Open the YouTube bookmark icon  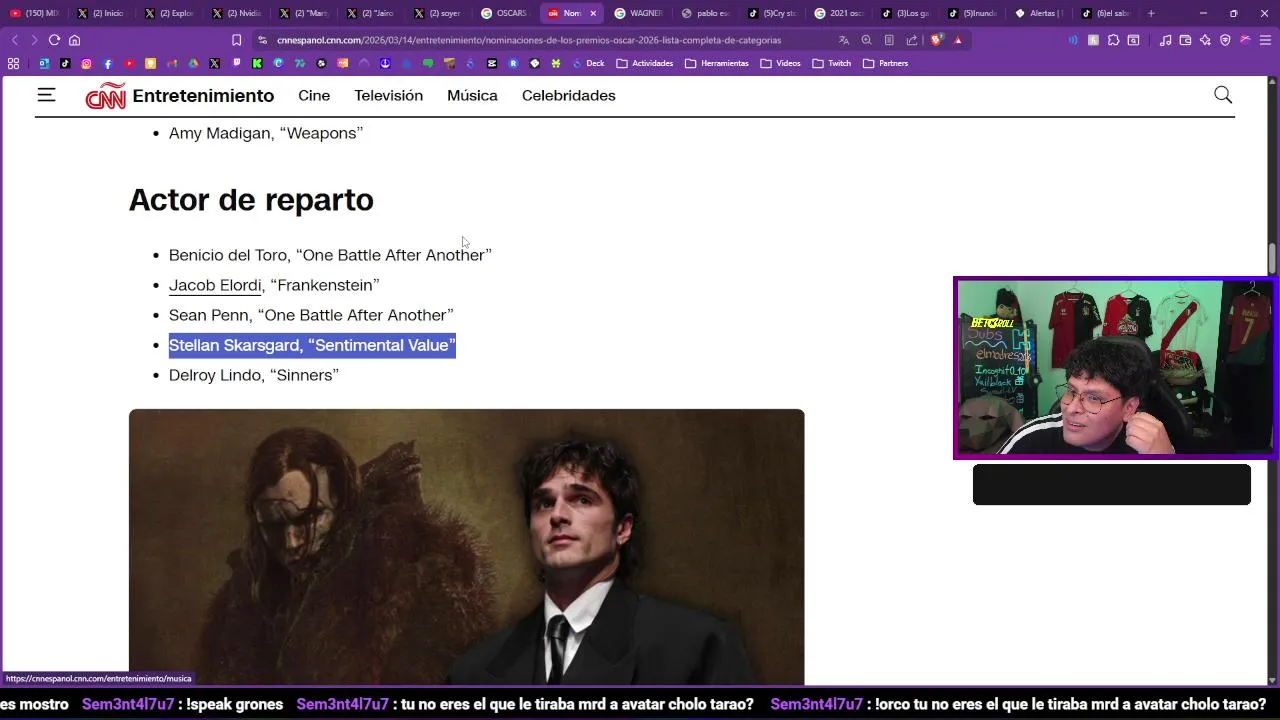click(129, 63)
